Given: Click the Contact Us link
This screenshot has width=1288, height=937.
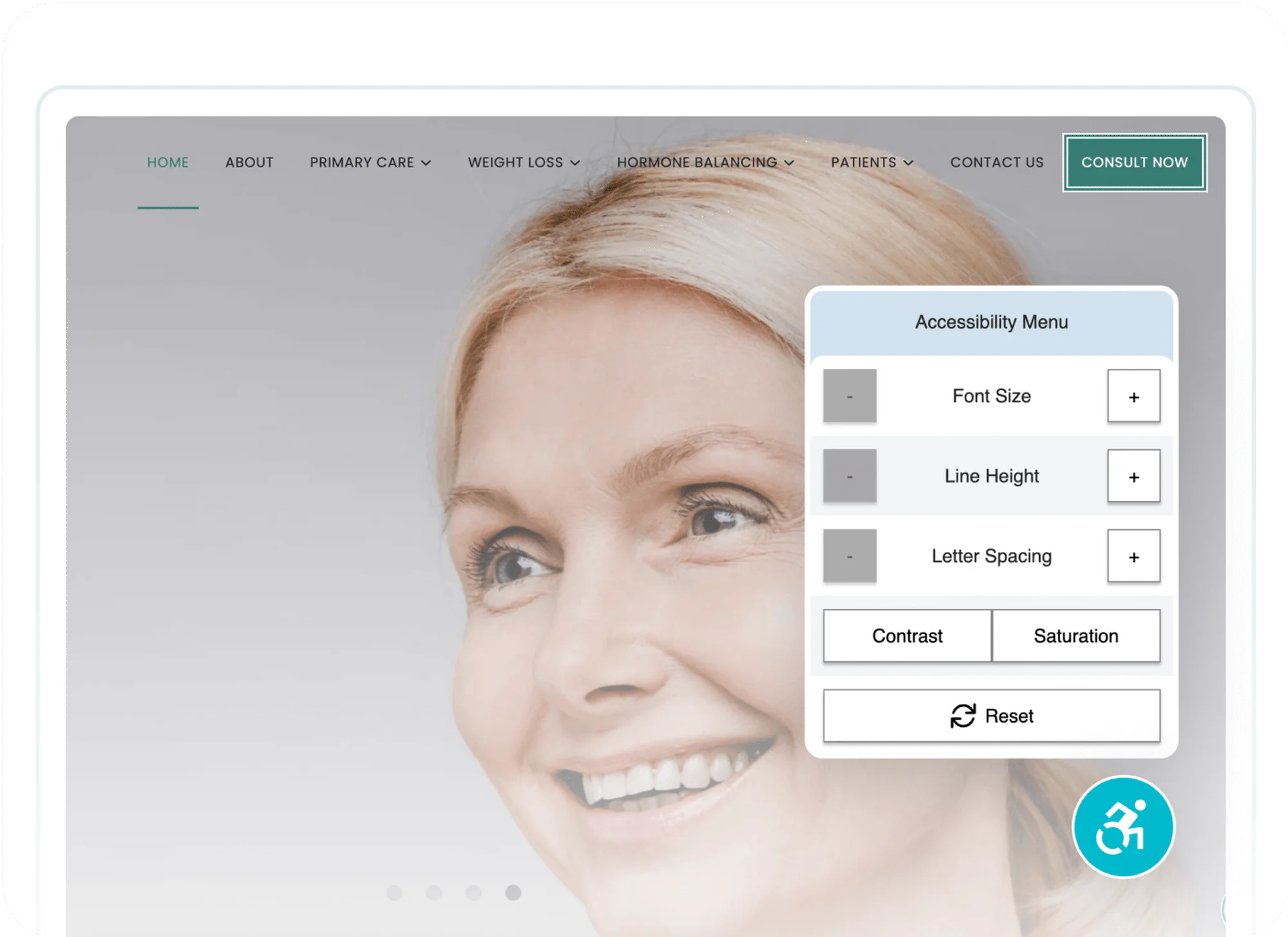Looking at the screenshot, I should coord(997,162).
